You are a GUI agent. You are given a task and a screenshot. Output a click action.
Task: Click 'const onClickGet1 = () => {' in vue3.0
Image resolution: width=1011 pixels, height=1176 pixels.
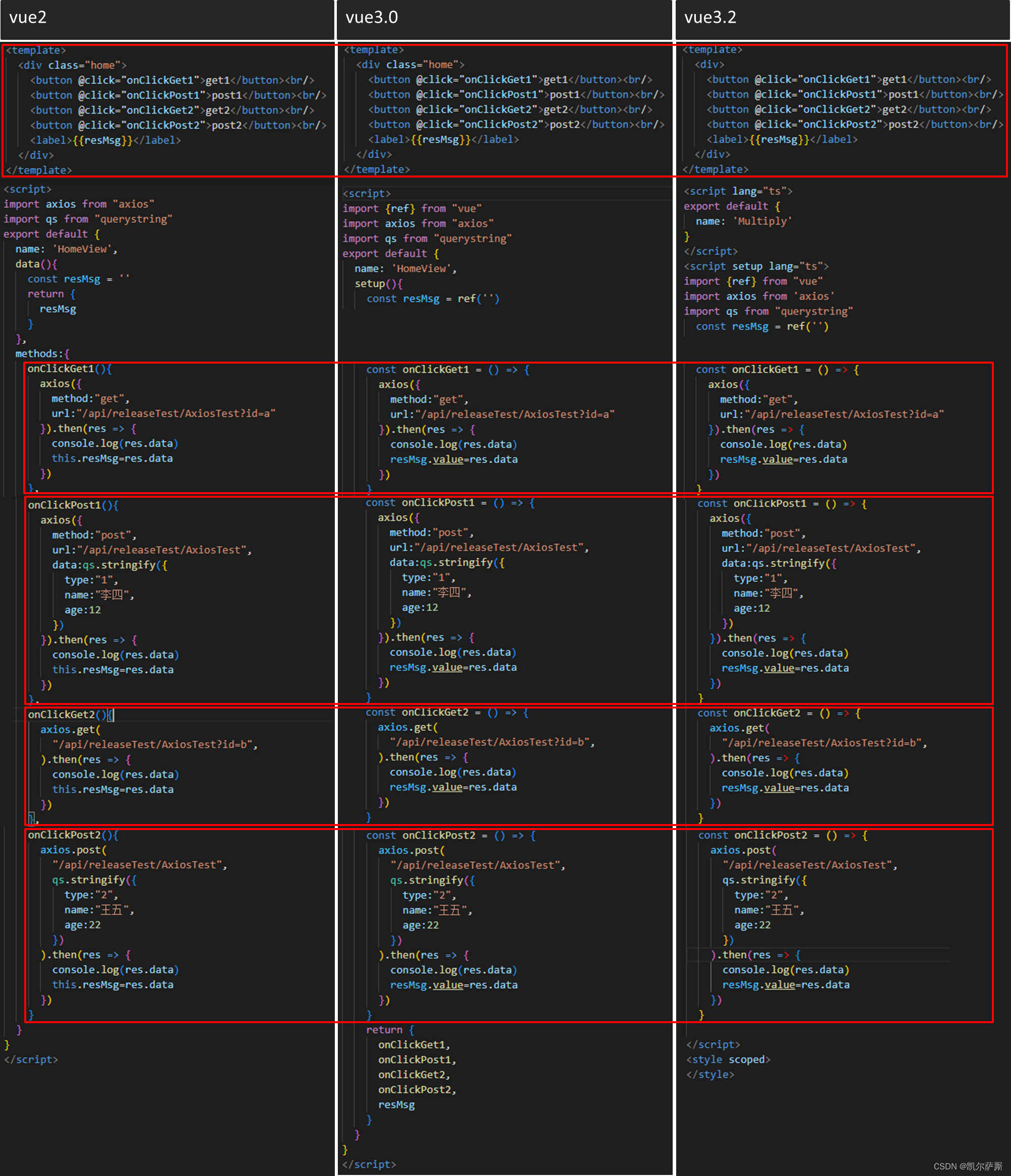click(448, 370)
